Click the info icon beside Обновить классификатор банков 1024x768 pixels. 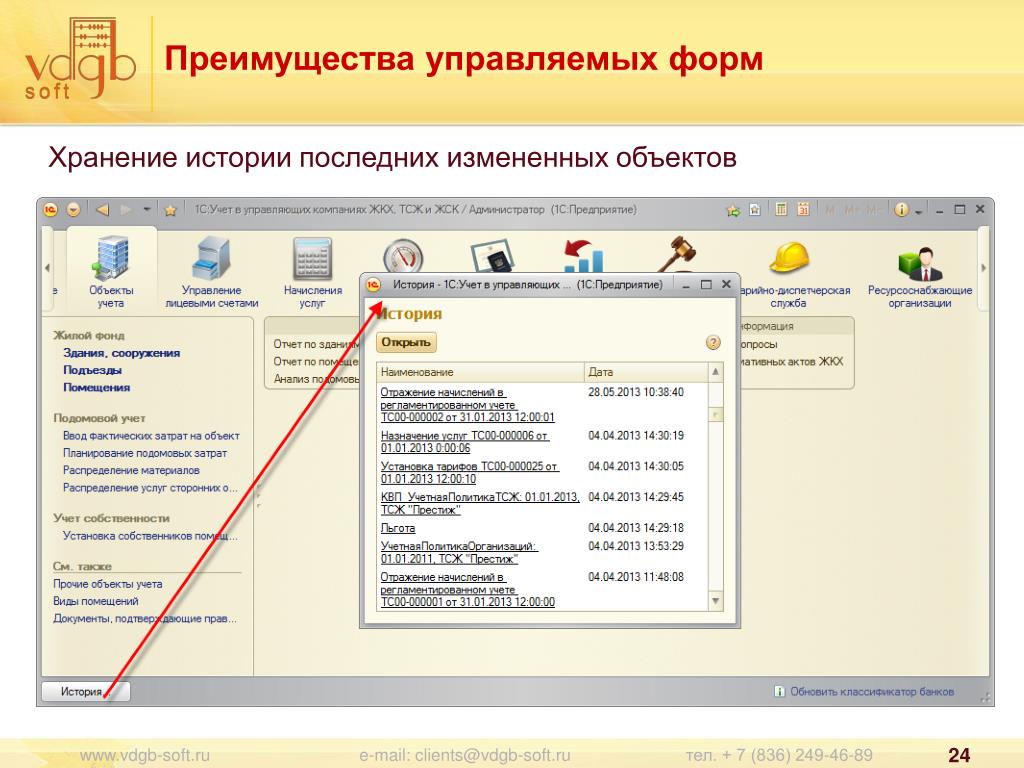(779, 692)
